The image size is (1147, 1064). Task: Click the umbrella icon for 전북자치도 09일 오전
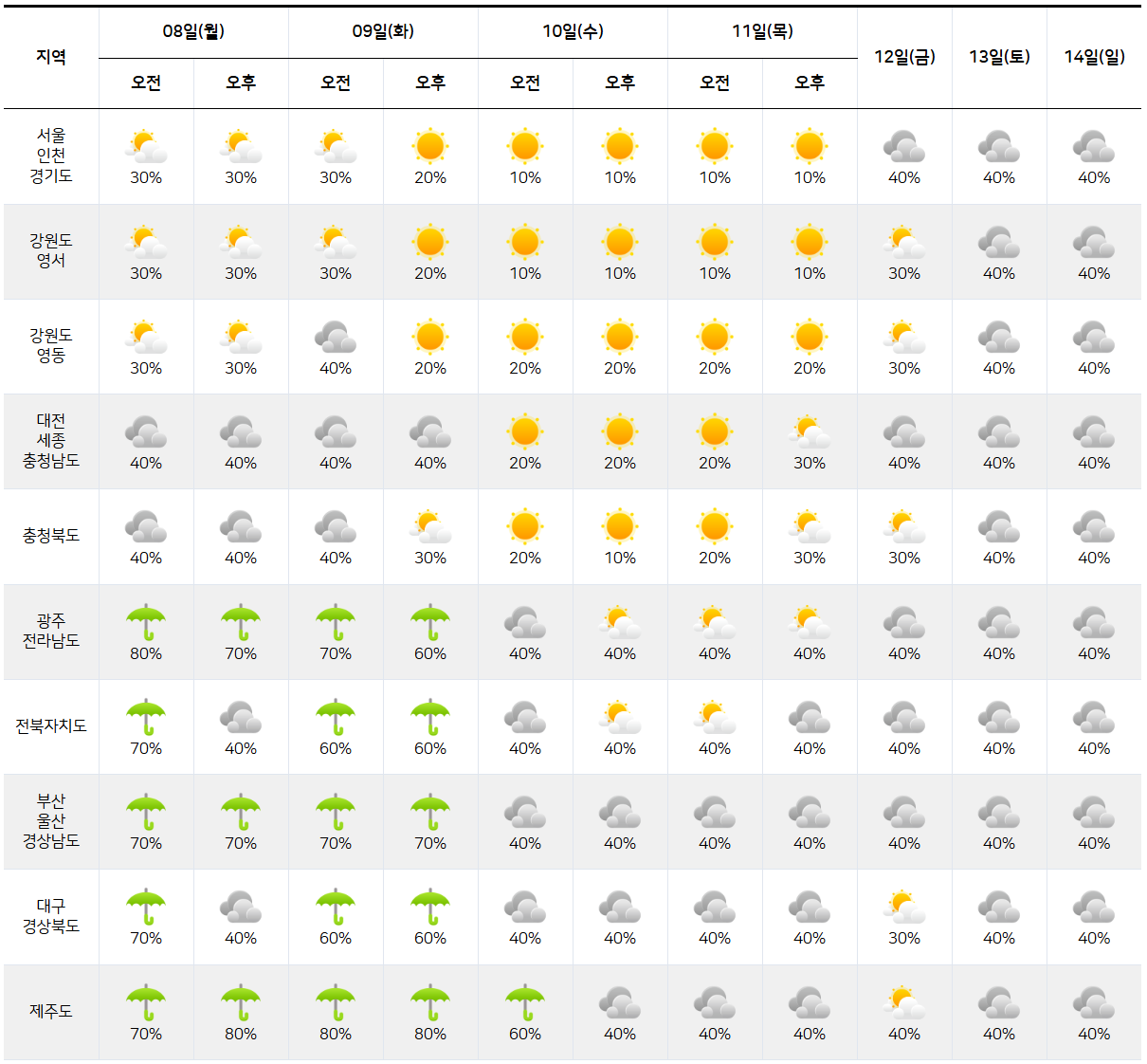coord(336,717)
